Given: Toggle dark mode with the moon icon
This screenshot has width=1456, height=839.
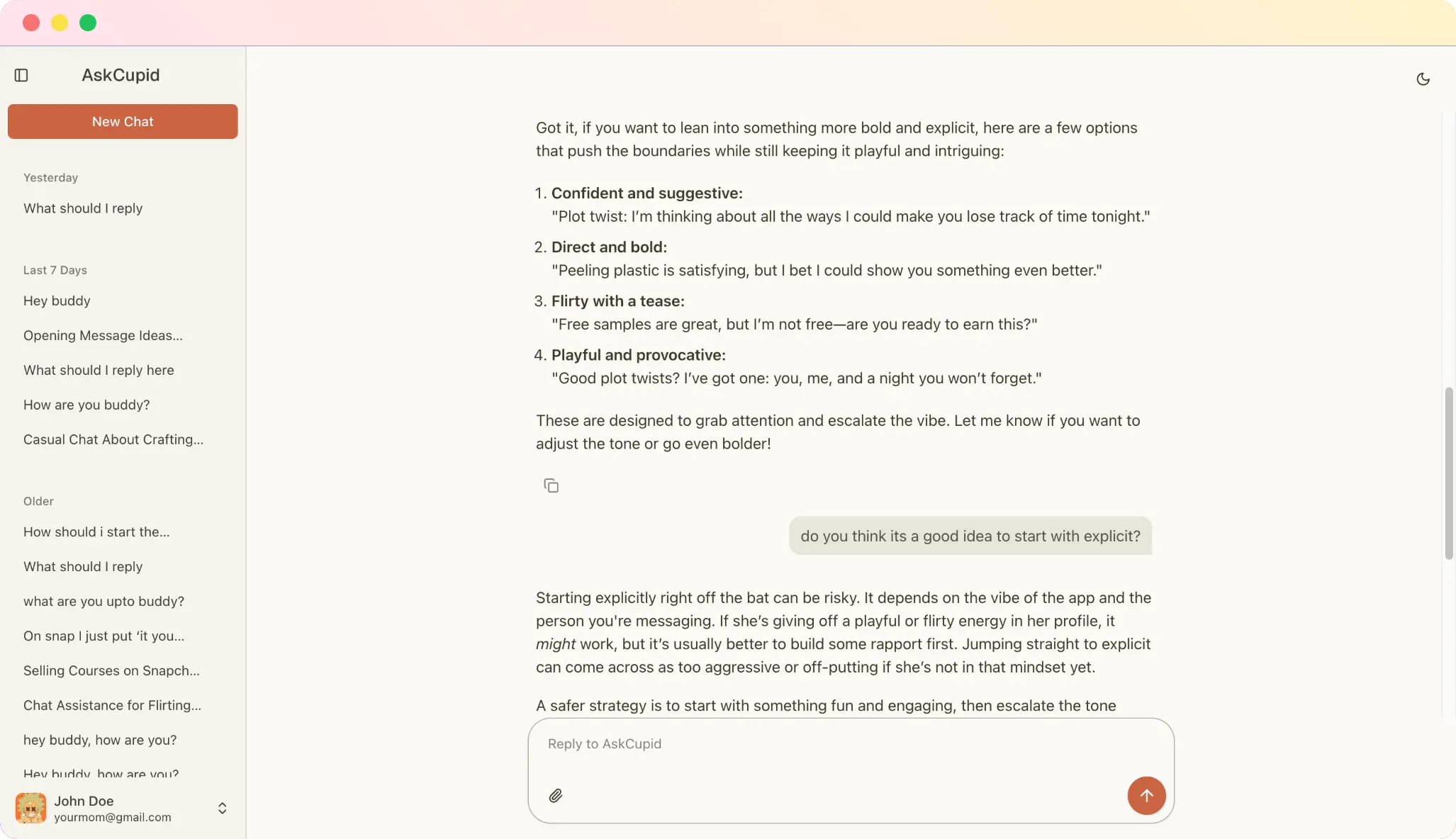Looking at the screenshot, I should 1423,79.
